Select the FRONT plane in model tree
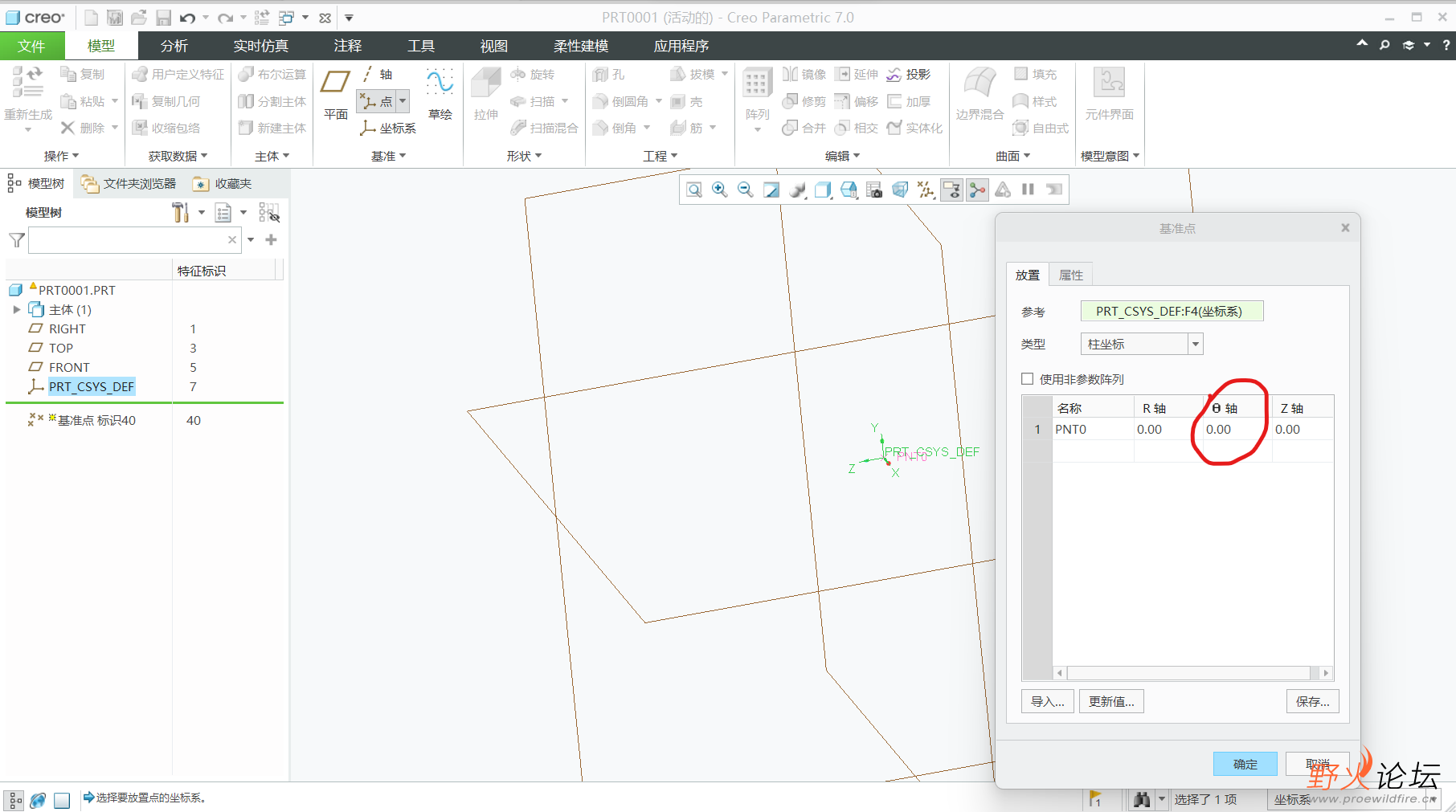Viewport: 1456px width, 812px height. pos(69,367)
